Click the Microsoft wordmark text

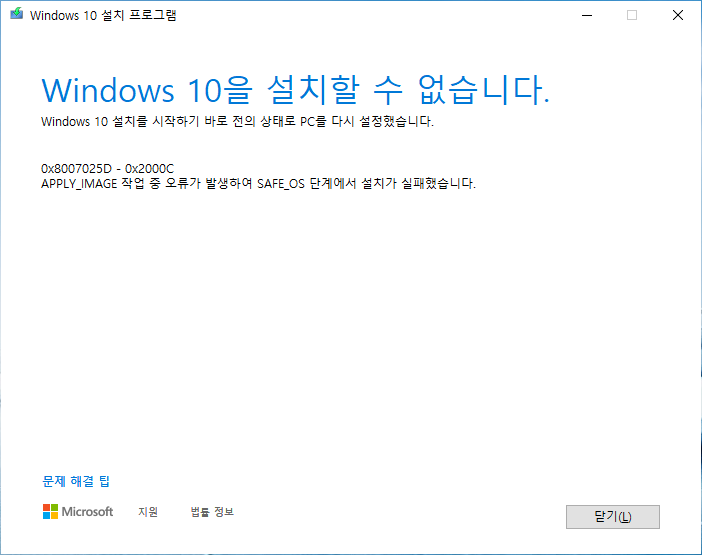(x=88, y=512)
